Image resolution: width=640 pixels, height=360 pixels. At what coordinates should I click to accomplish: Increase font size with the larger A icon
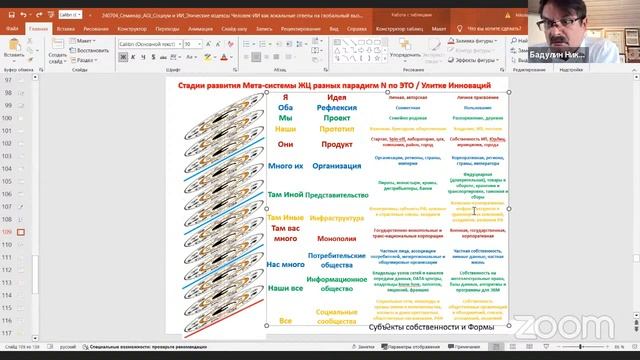point(209,44)
